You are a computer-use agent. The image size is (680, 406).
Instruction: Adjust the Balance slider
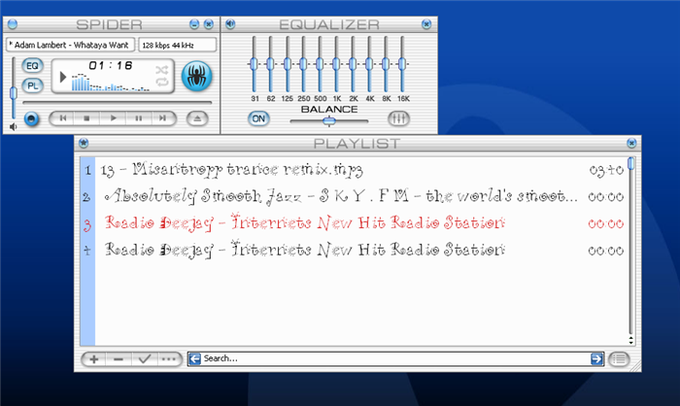(329, 121)
